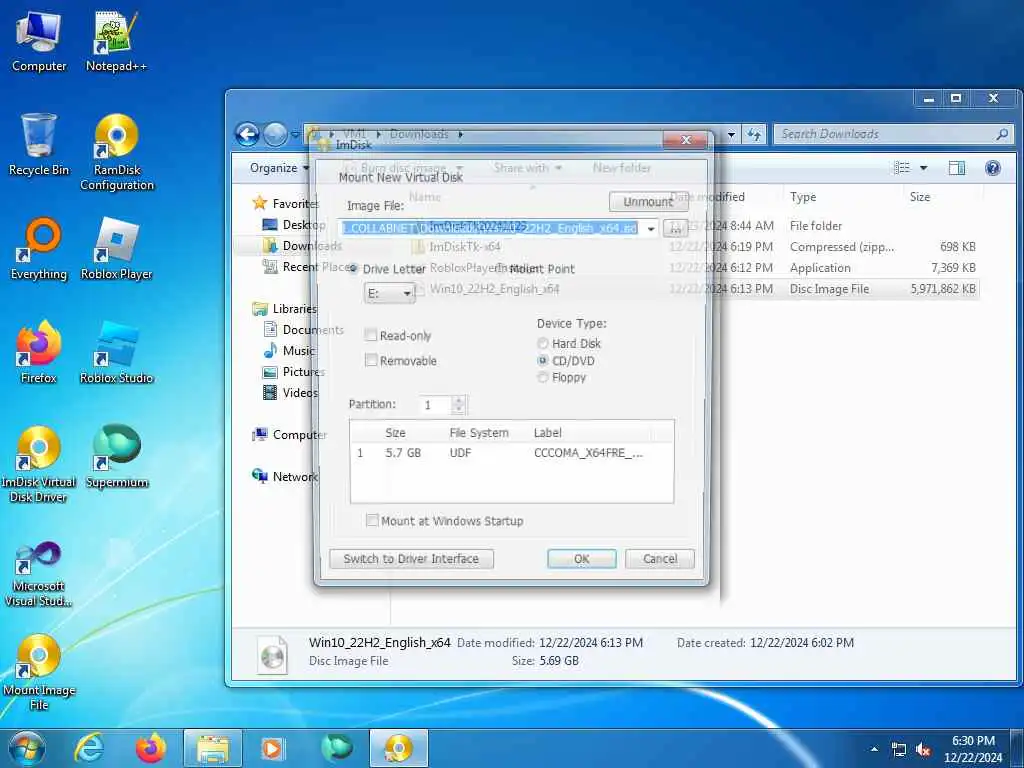Click the Partition number spinner

(x=459, y=405)
